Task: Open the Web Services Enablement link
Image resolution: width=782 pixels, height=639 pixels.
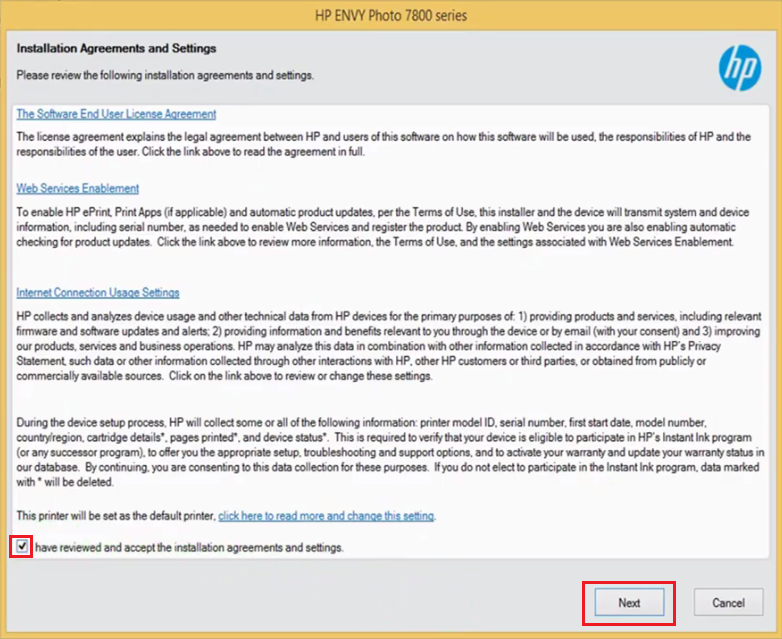Action: [77, 188]
